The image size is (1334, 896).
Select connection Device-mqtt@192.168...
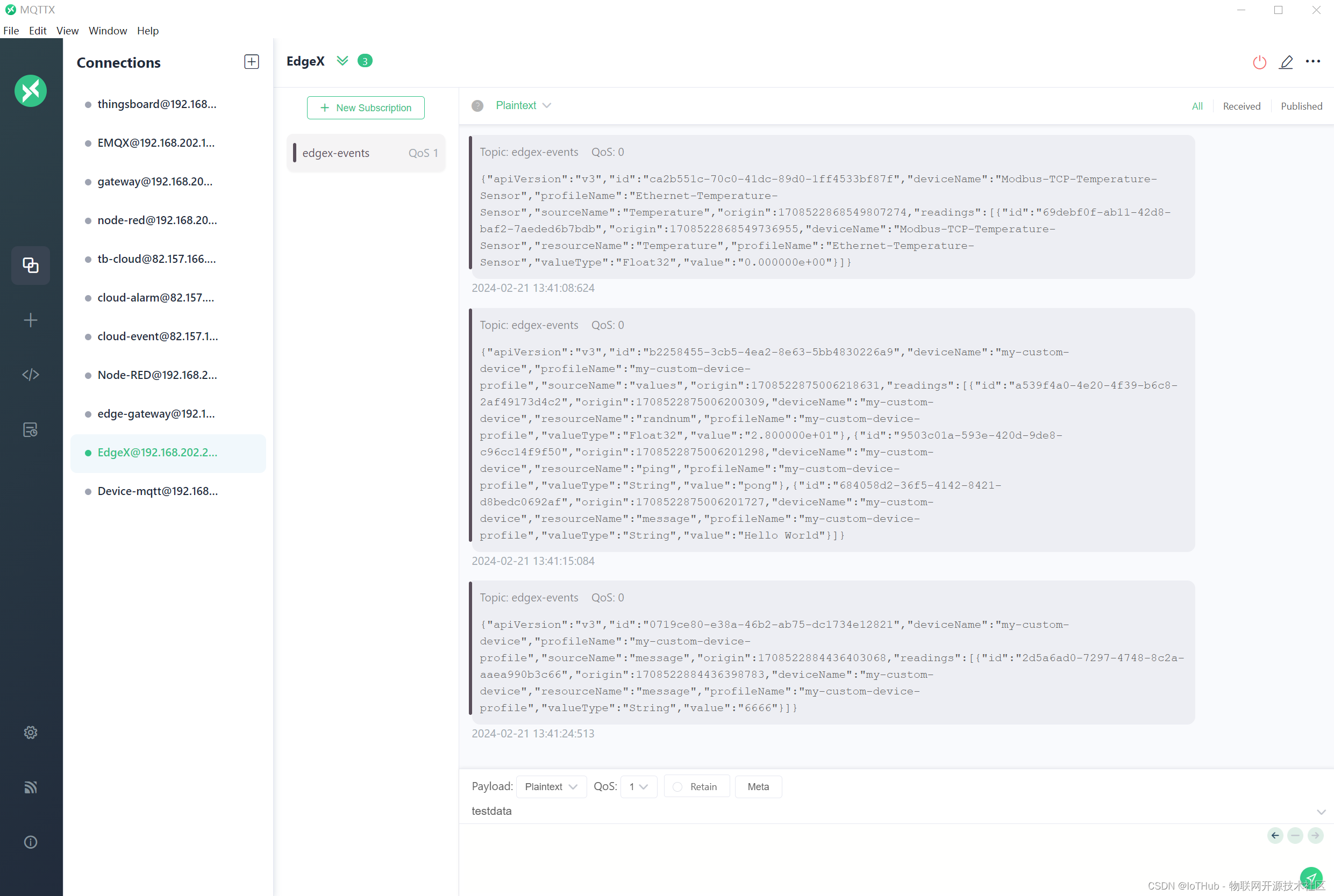tap(168, 491)
